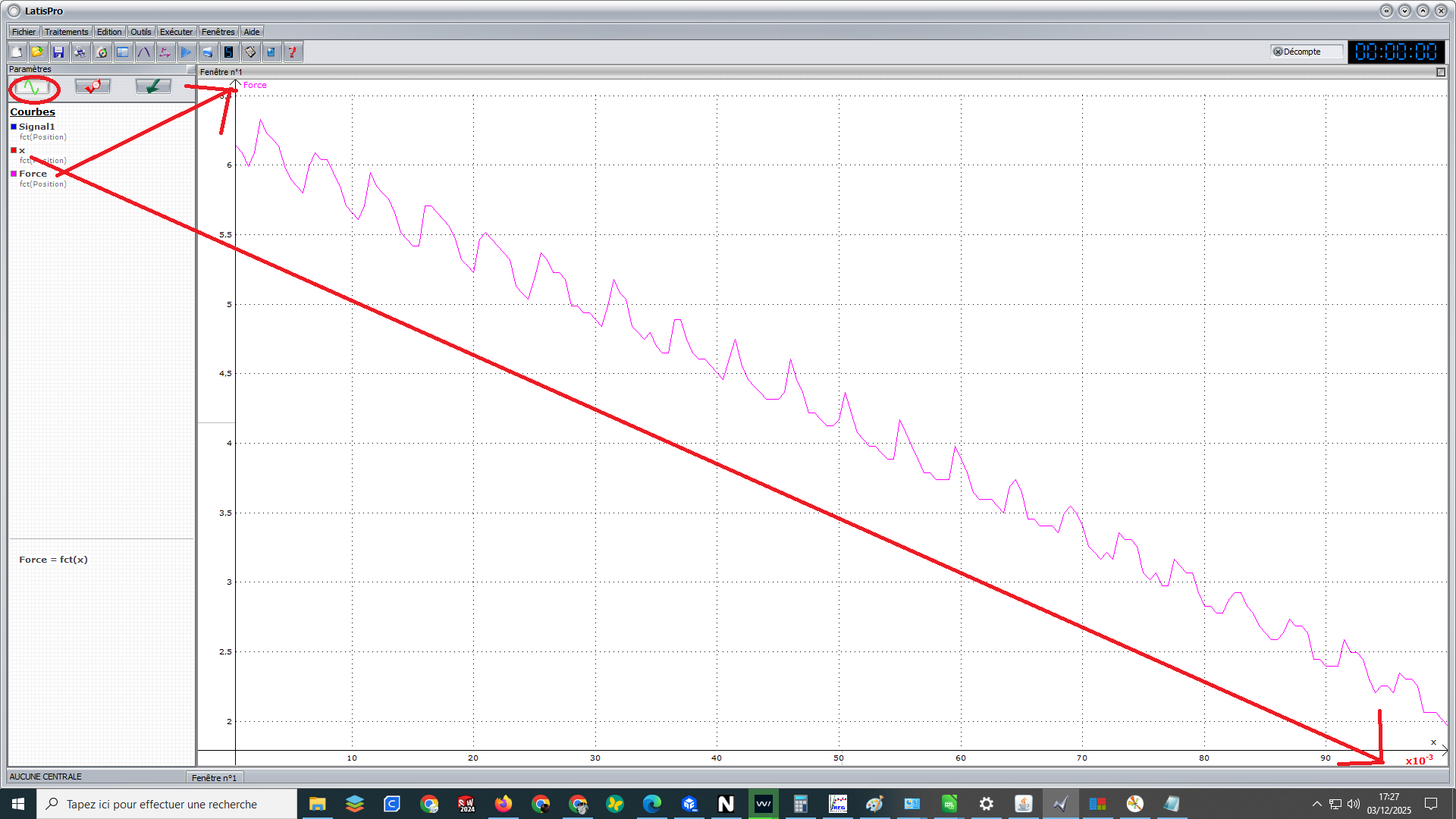Toggle the Décompte radio option
The height and width of the screenshot is (819, 1456).
[x=1278, y=52]
